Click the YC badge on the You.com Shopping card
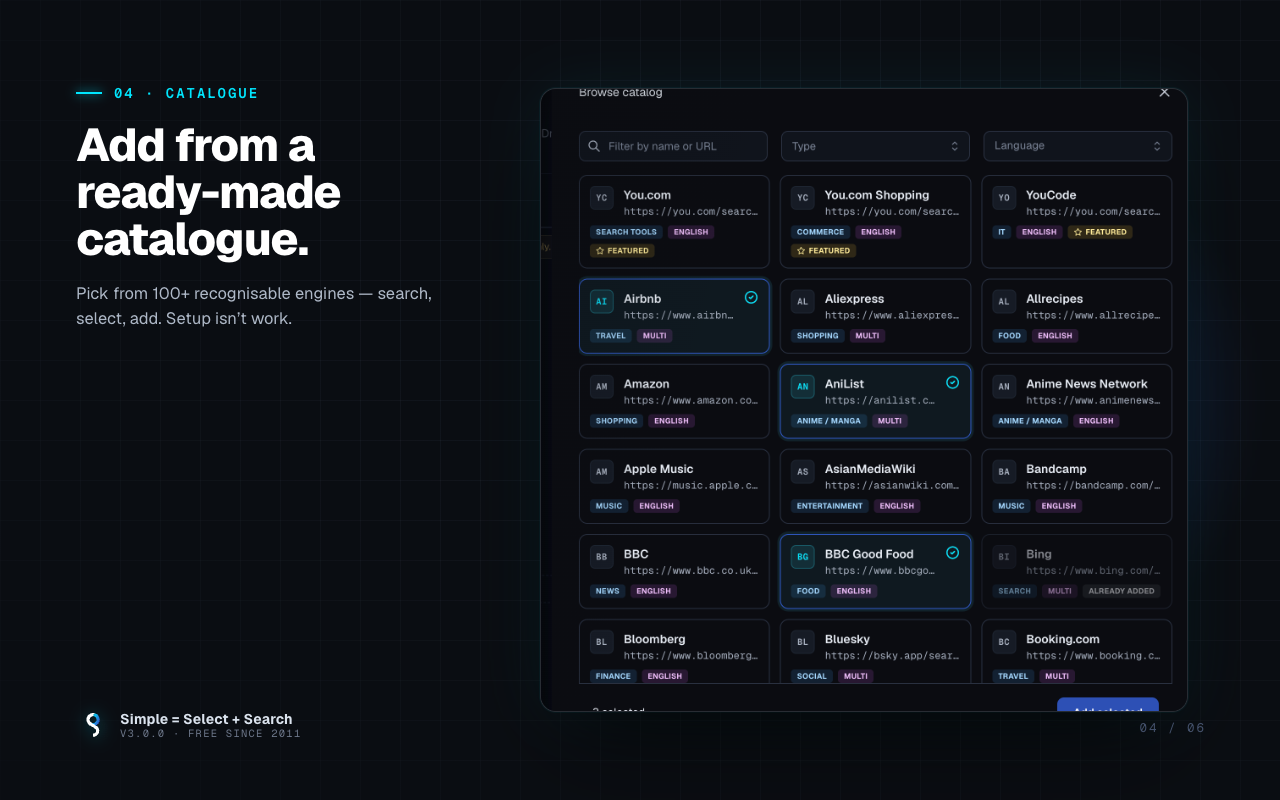1280x800 pixels. [803, 198]
